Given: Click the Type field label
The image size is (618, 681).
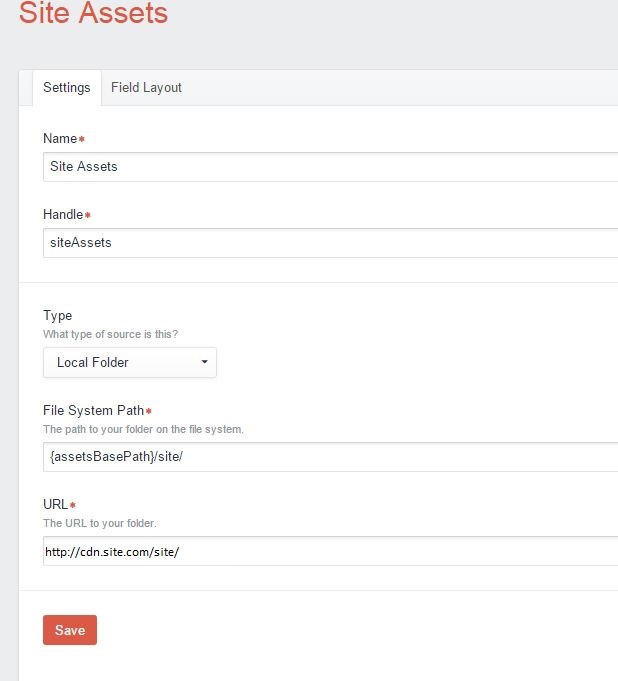Looking at the screenshot, I should click(58, 315).
